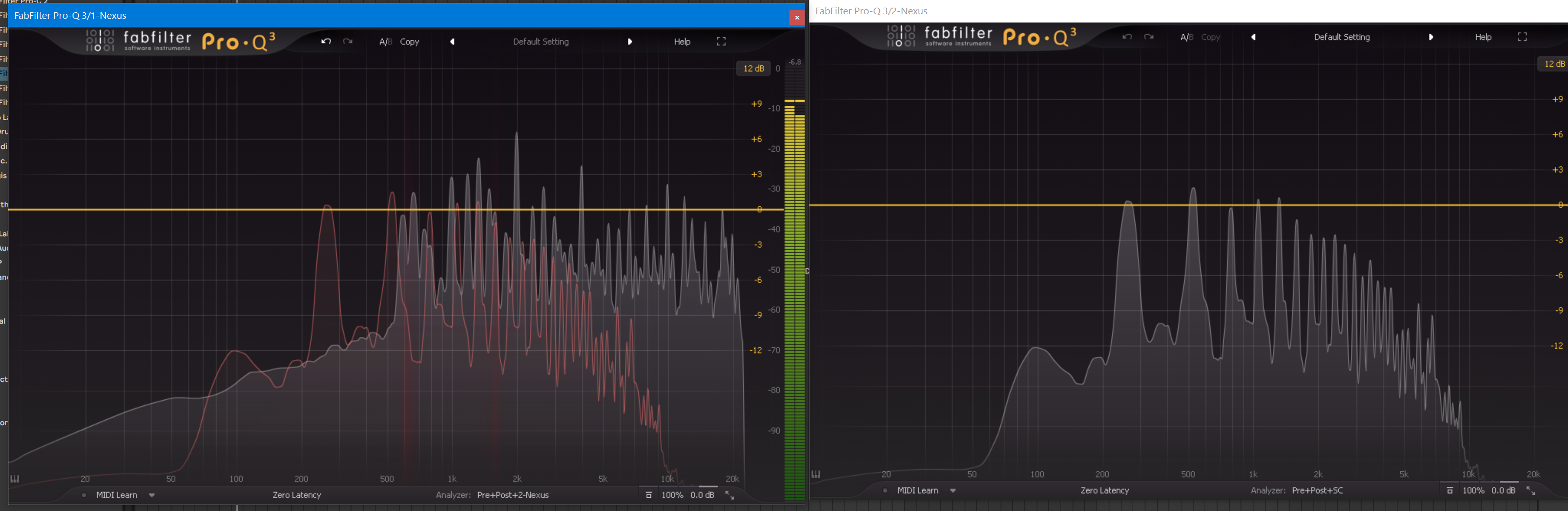The height and width of the screenshot is (511, 1568).
Task: Show piano keyboard display in Pro-Q 3/1-Nexus
Action: (15, 479)
